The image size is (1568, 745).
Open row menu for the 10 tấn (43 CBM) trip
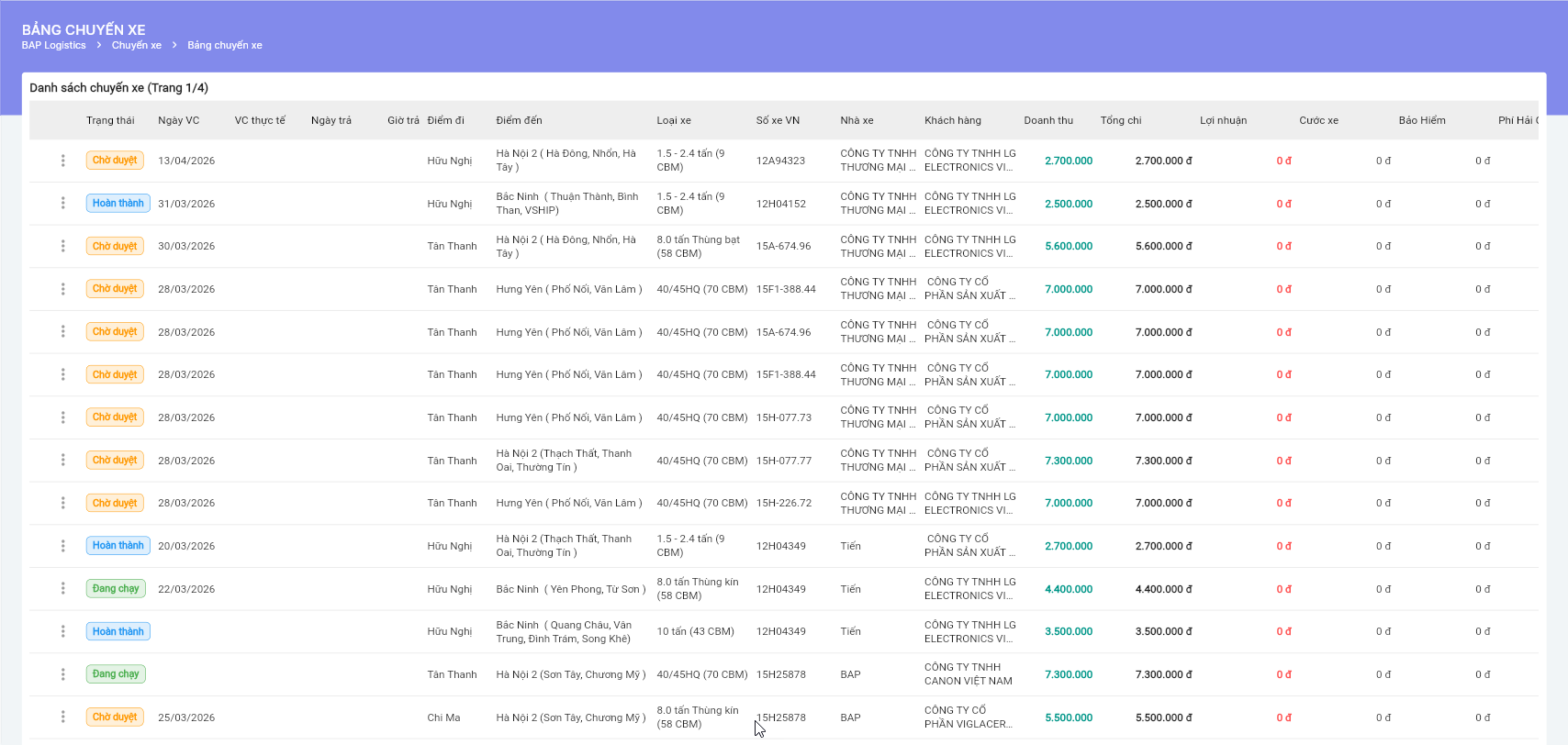[x=62, y=631]
